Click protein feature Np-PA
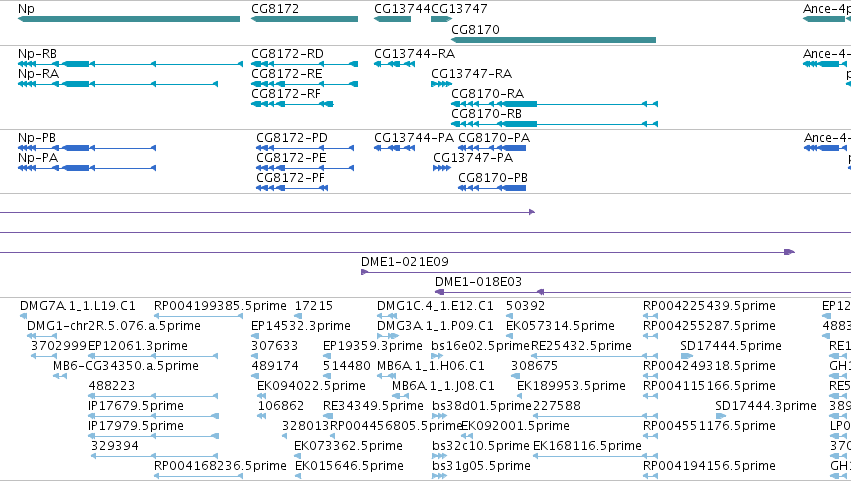 pyautogui.click(x=87, y=168)
